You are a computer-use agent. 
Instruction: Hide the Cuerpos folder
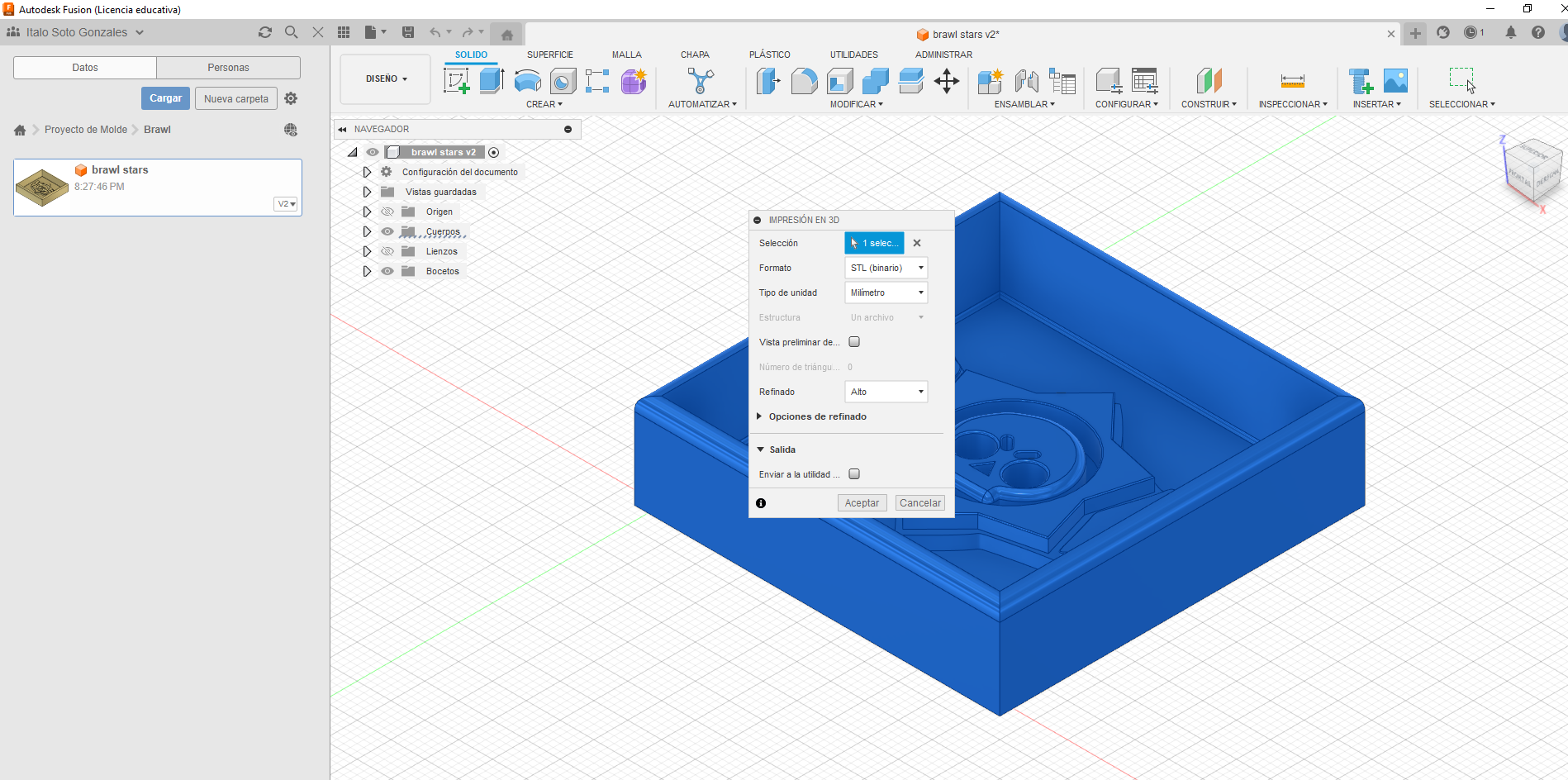pos(387,231)
